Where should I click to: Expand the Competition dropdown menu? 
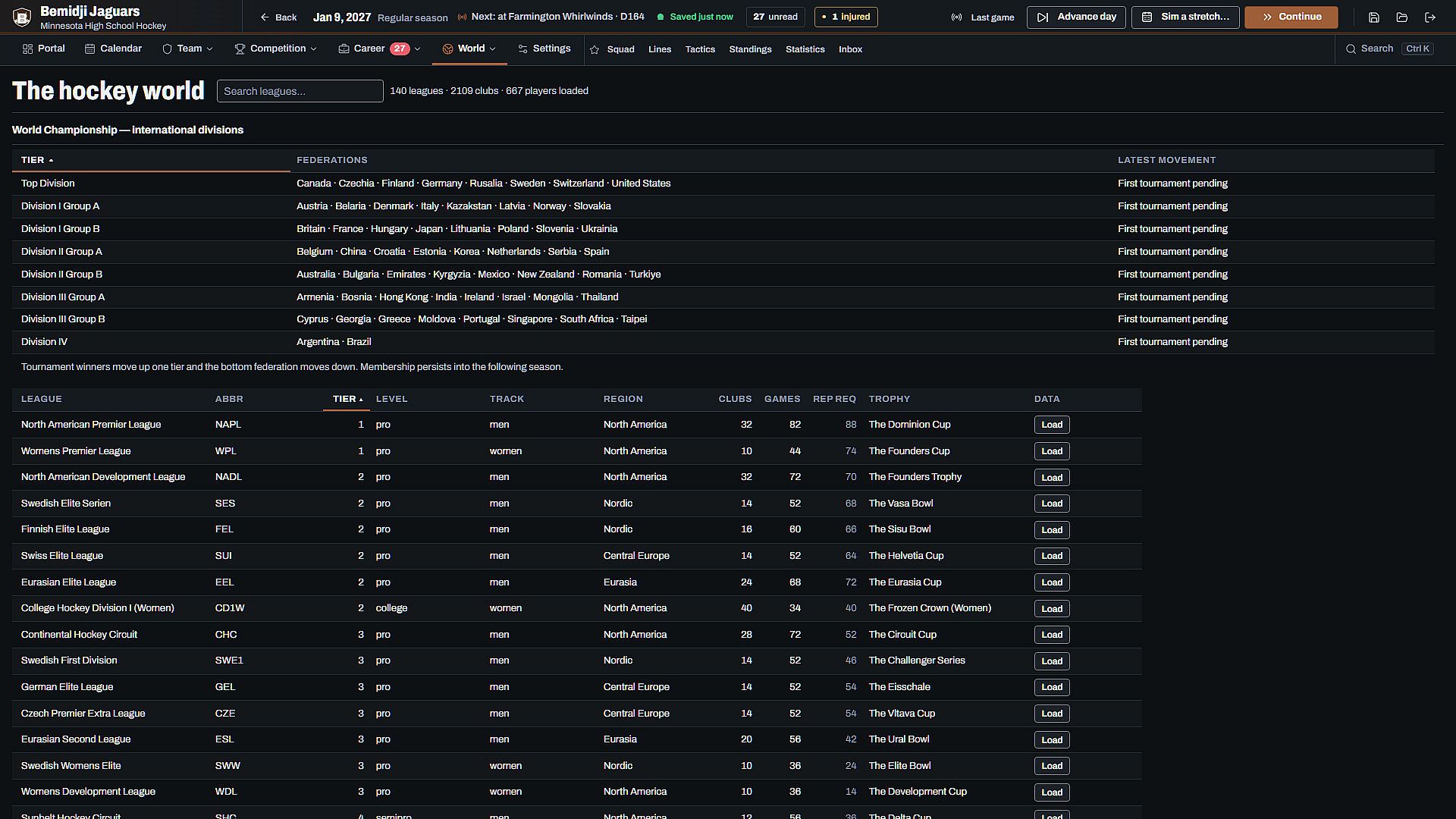(x=275, y=49)
